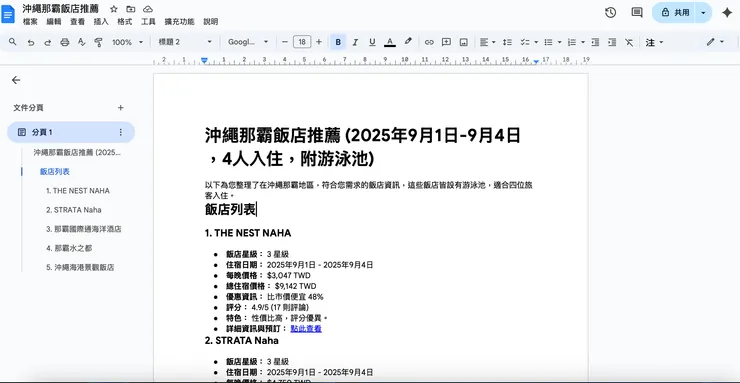This screenshot has width=740, height=383.
Task: Clear text formatting
Action: click(629, 42)
